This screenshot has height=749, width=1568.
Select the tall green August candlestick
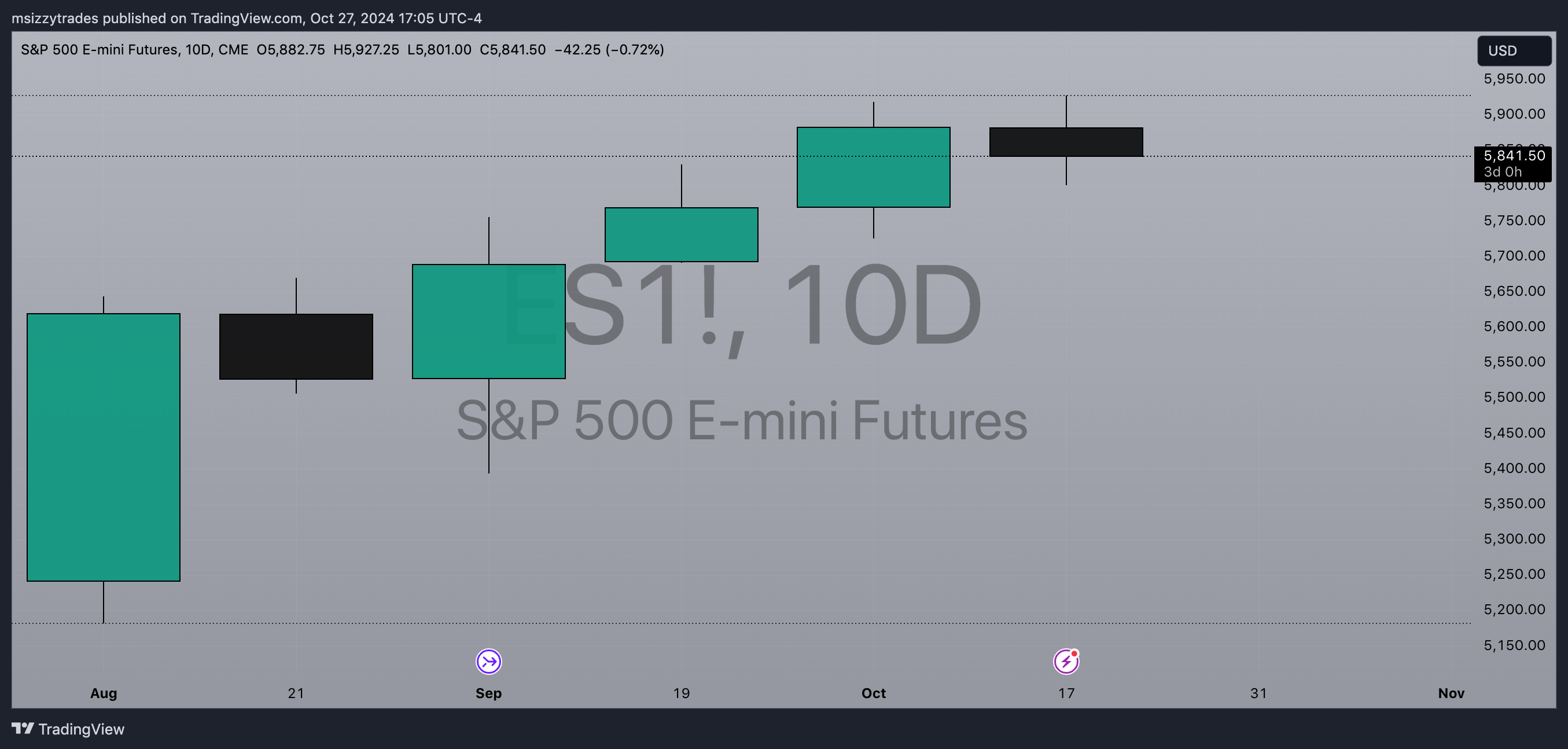[103, 447]
